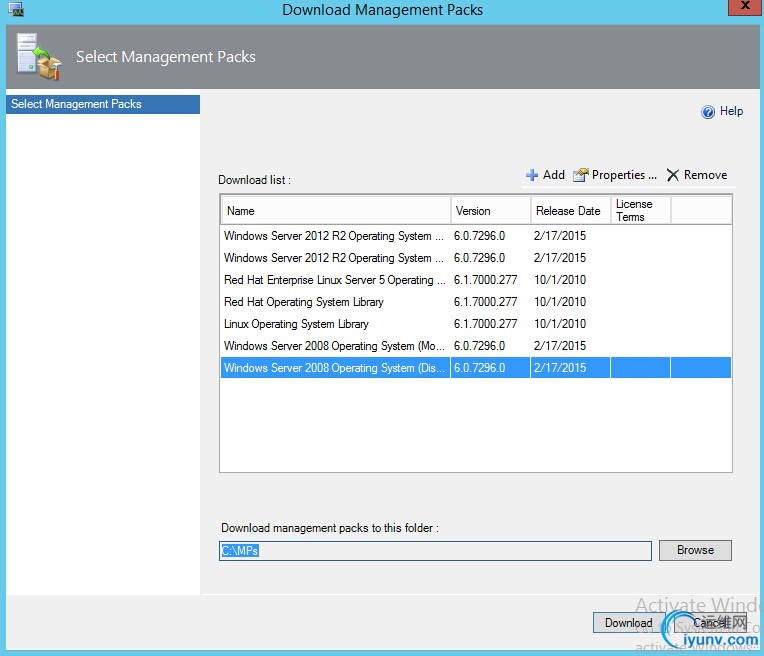
Task: Select Windows Server 2008 Operating System (Mo... row
Action: tap(334, 346)
